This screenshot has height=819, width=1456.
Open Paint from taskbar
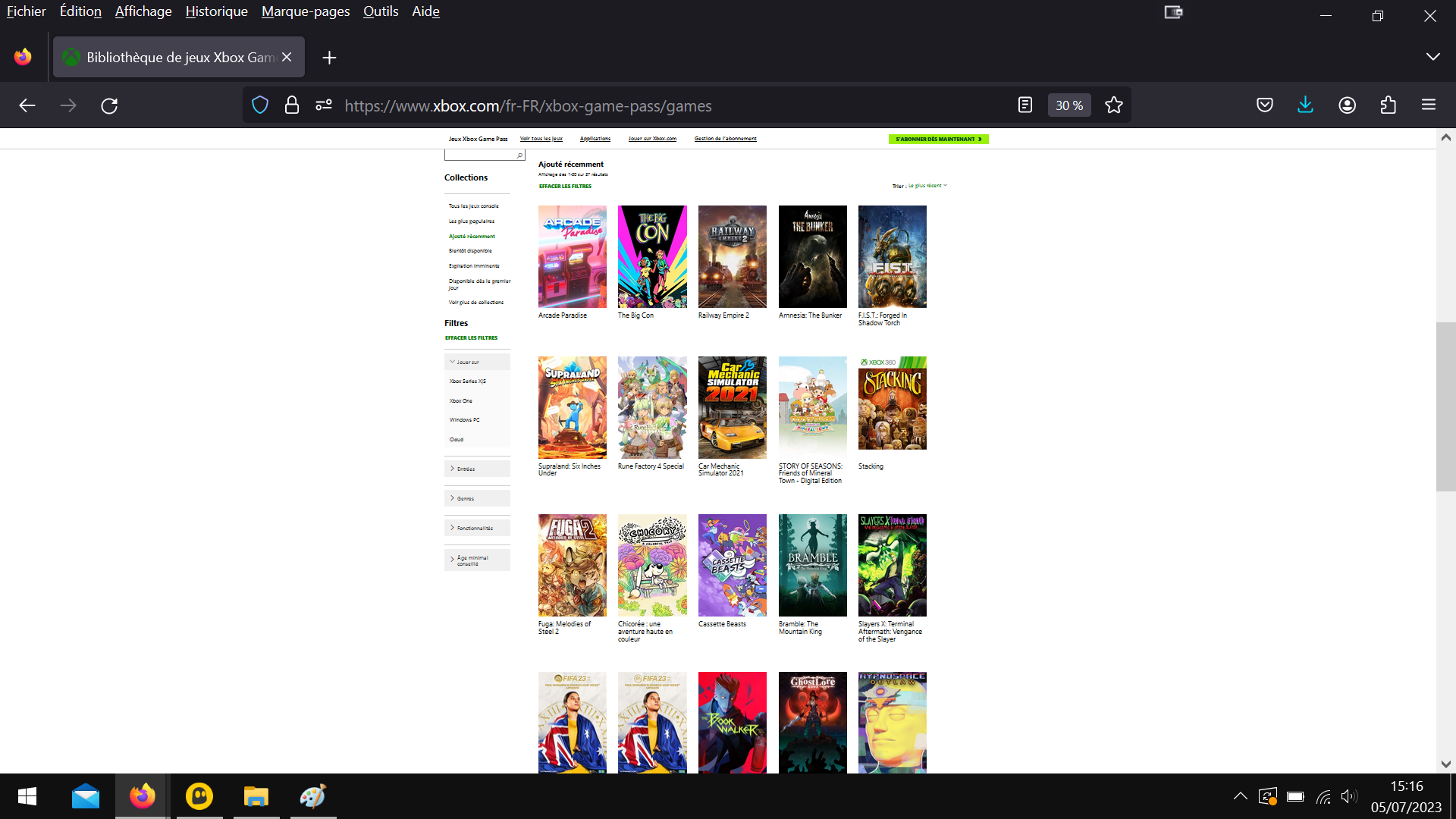pyautogui.click(x=313, y=796)
